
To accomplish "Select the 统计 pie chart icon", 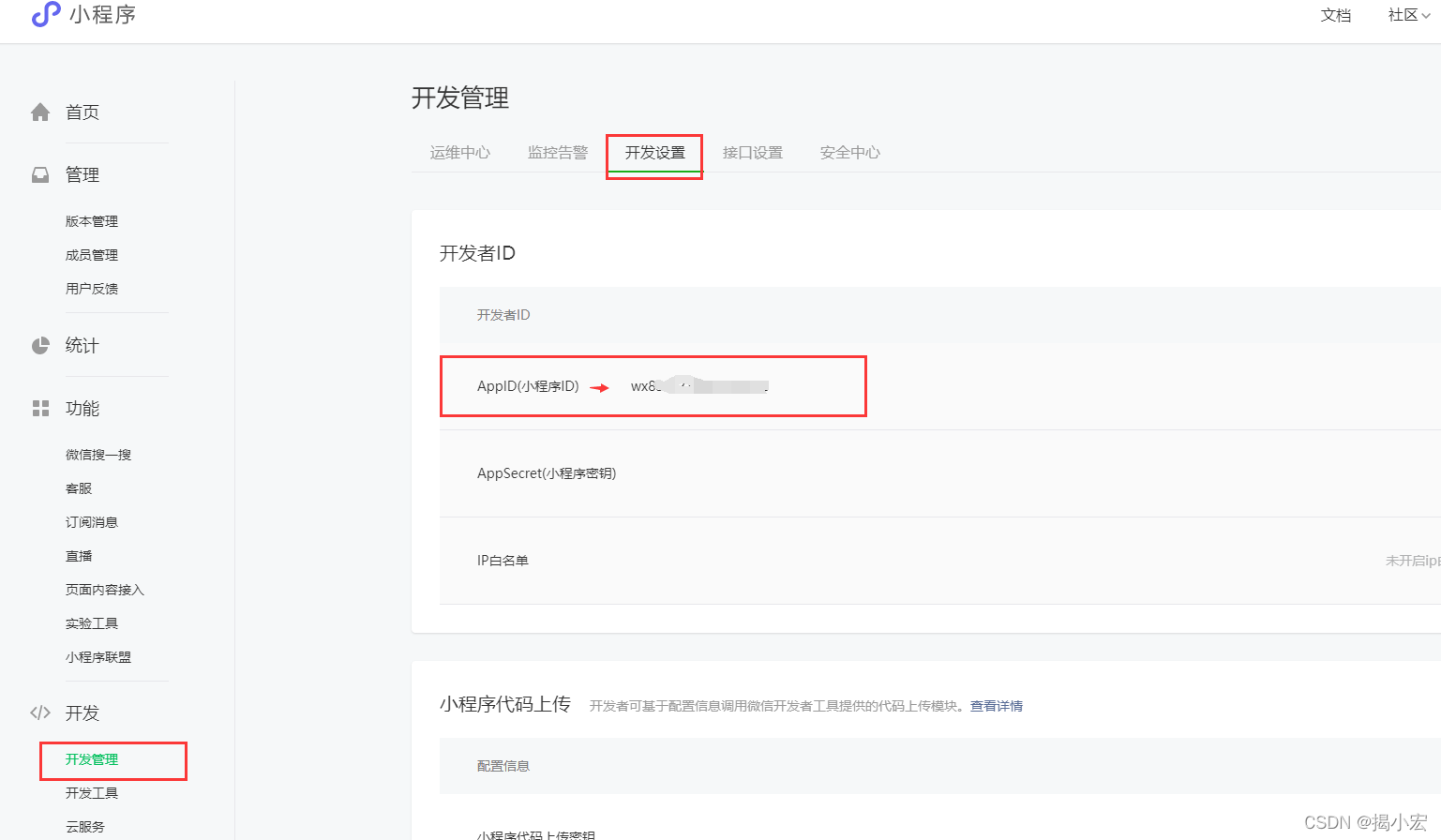I will pyautogui.click(x=40, y=344).
